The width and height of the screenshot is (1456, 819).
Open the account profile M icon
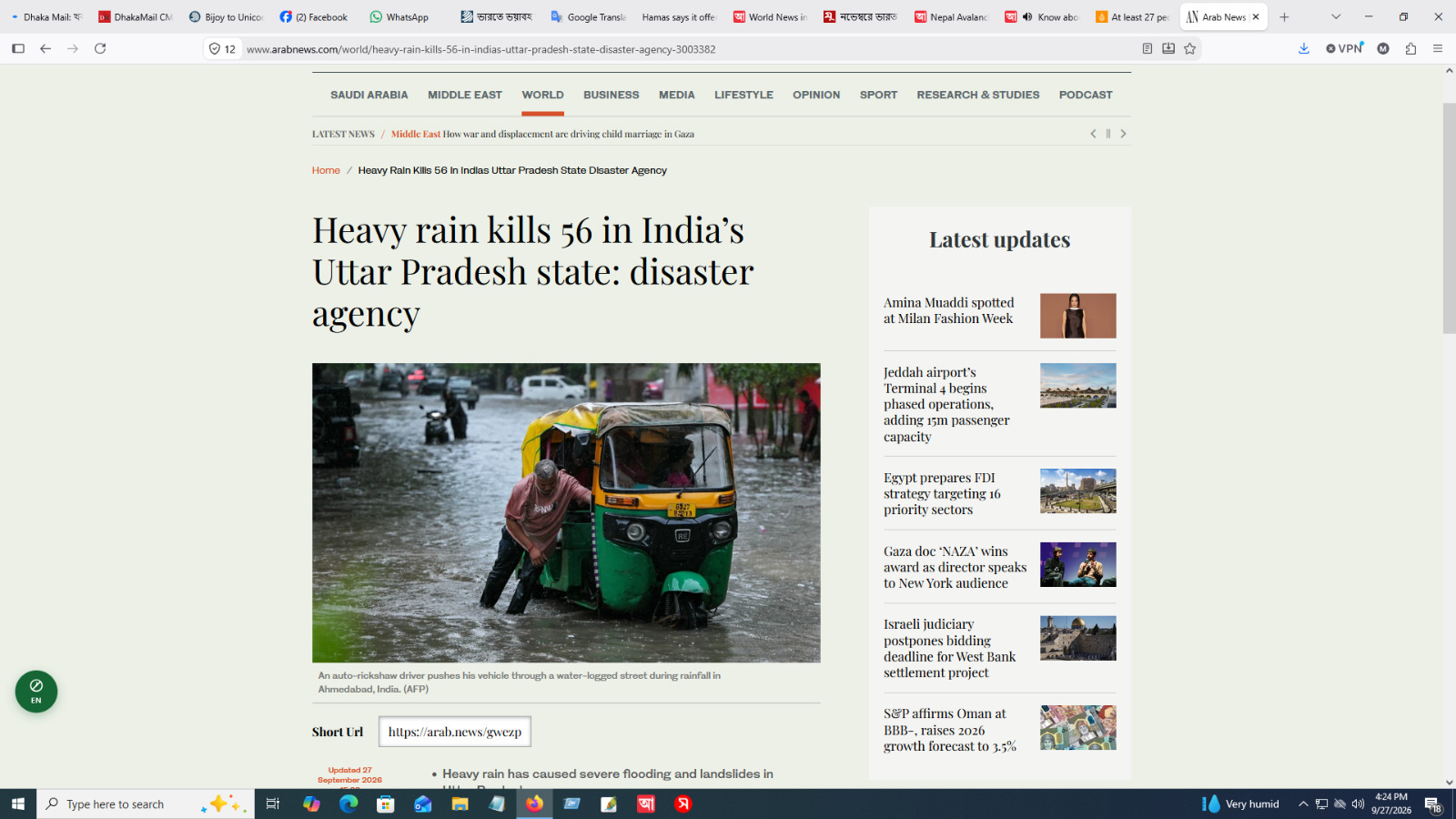1383,49
